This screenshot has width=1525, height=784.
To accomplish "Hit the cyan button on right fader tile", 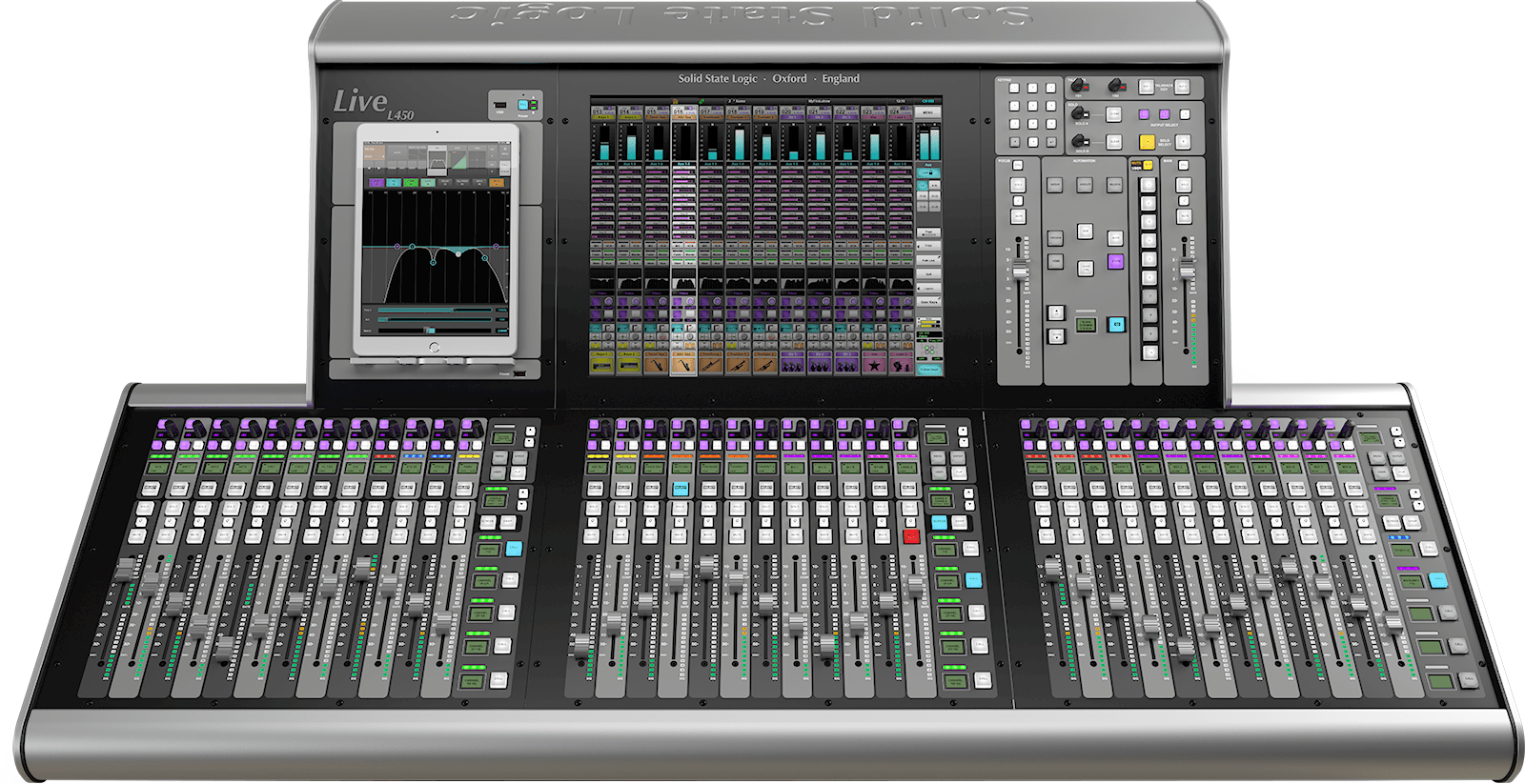I will pos(1438,580).
